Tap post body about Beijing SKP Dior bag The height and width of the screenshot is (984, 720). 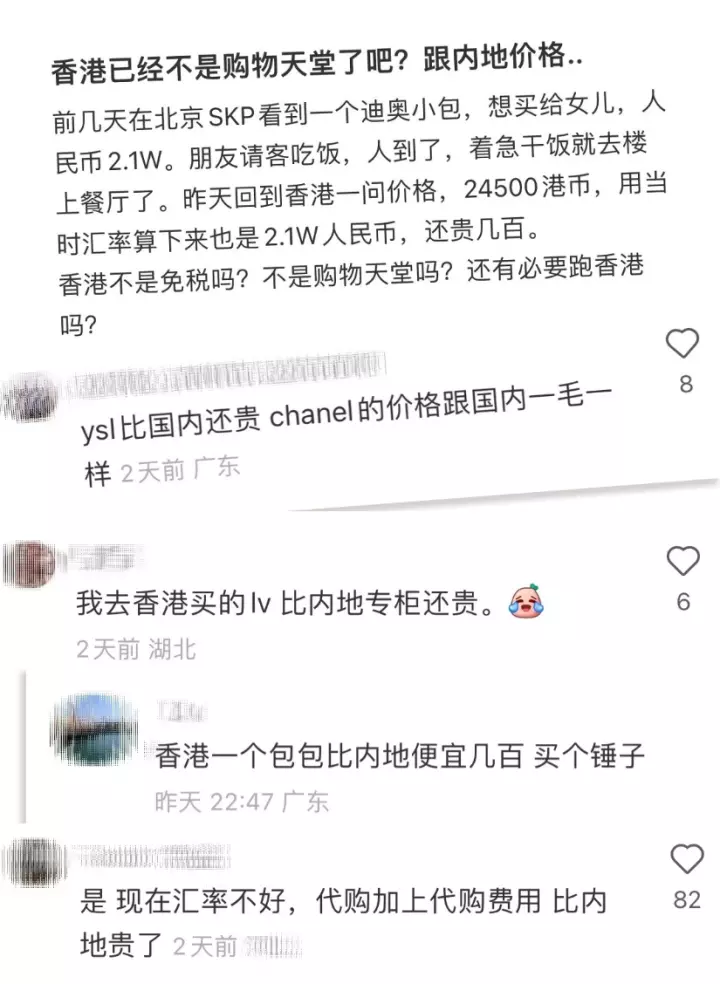click(361, 215)
